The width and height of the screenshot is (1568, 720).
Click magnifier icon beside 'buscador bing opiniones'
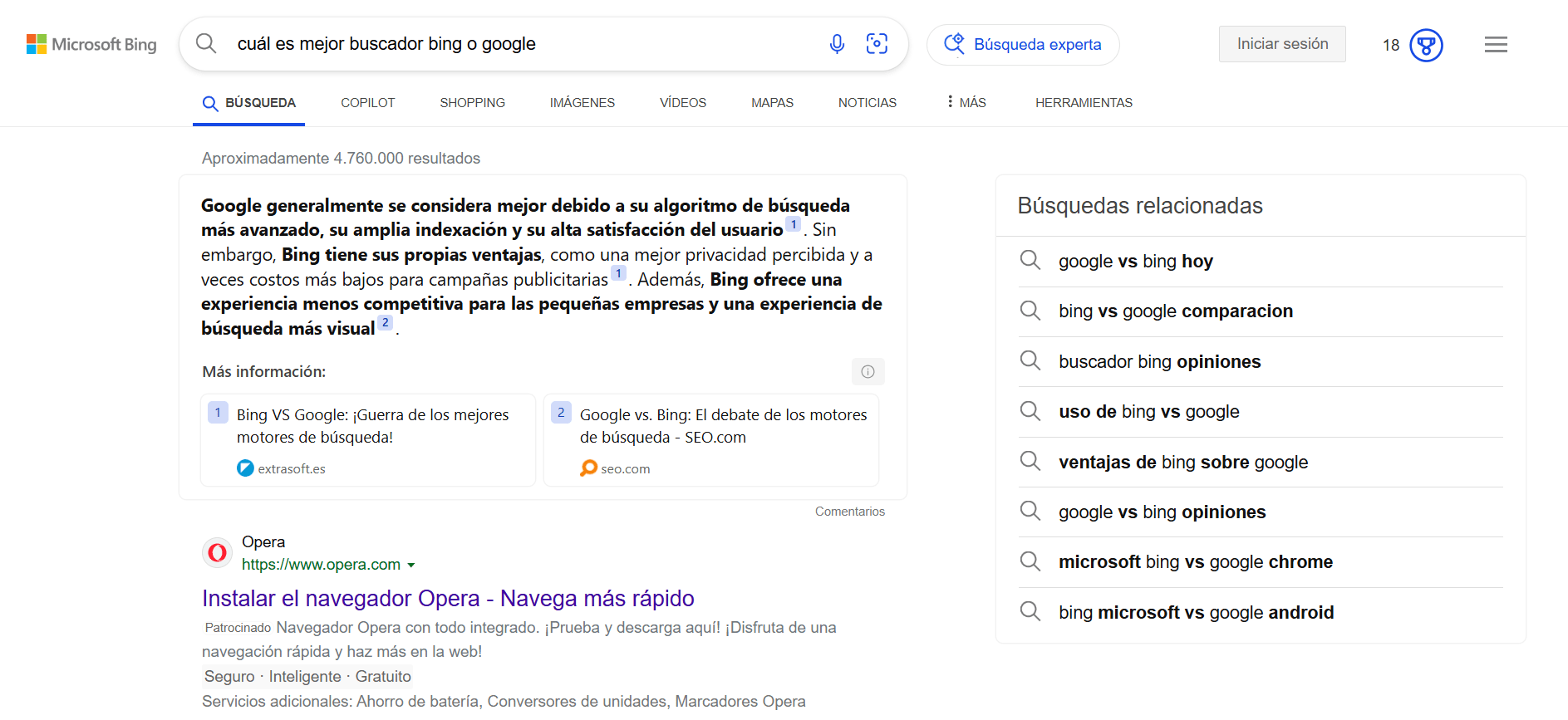pos(1030,360)
